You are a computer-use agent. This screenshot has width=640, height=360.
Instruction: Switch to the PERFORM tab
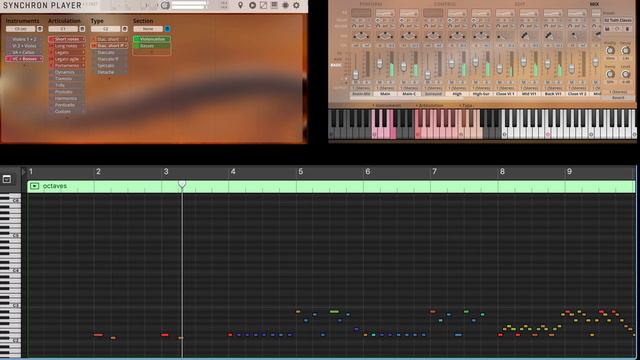[x=371, y=4]
